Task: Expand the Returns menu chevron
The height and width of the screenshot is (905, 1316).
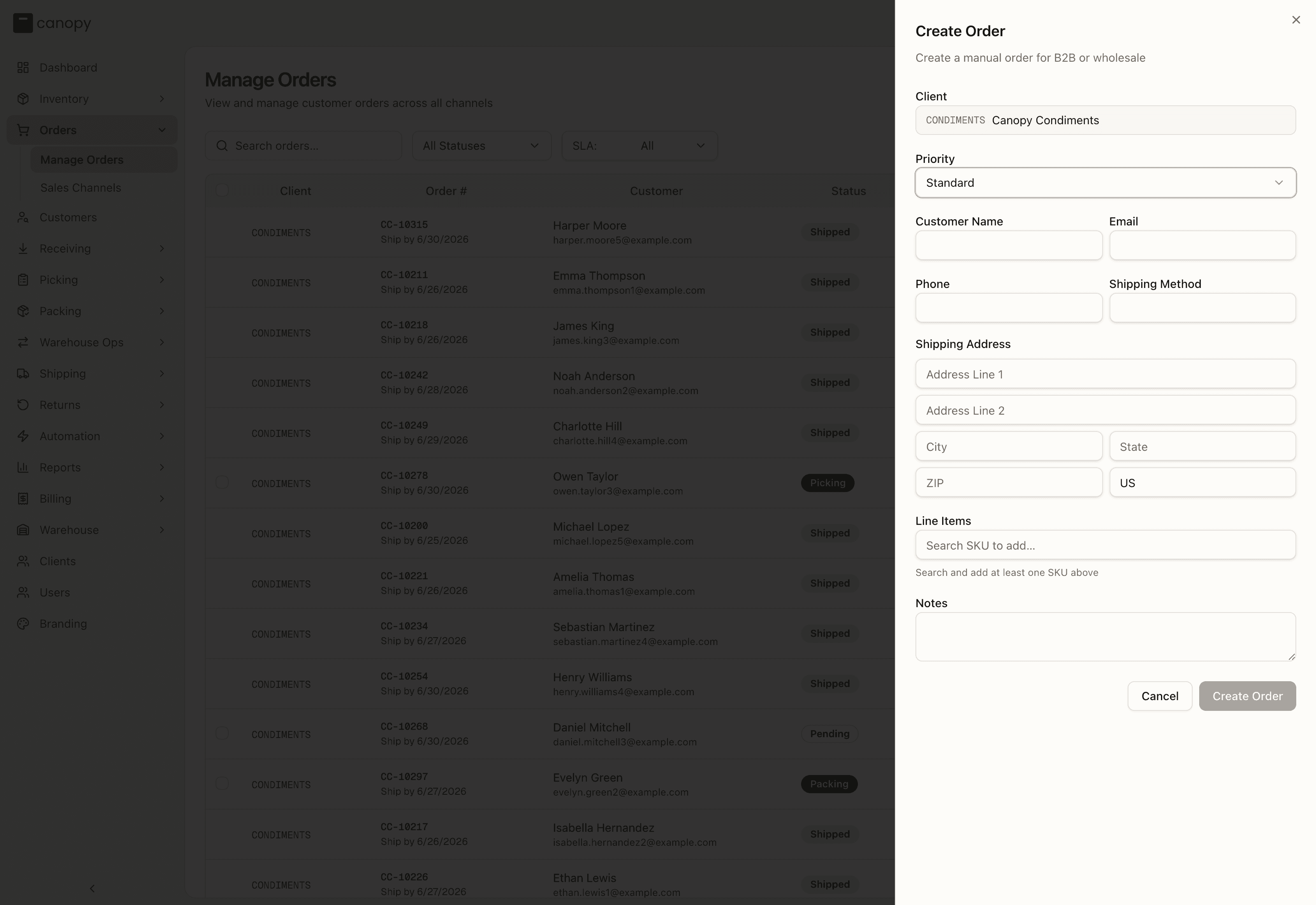Action: coord(162,404)
